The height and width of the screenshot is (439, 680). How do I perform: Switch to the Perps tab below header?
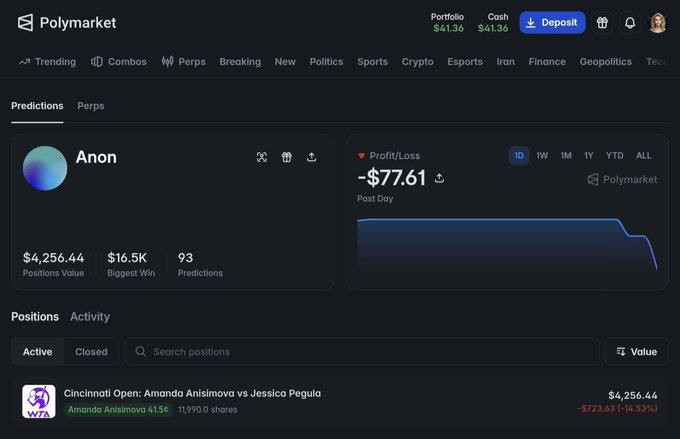click(x=91, y=106)
